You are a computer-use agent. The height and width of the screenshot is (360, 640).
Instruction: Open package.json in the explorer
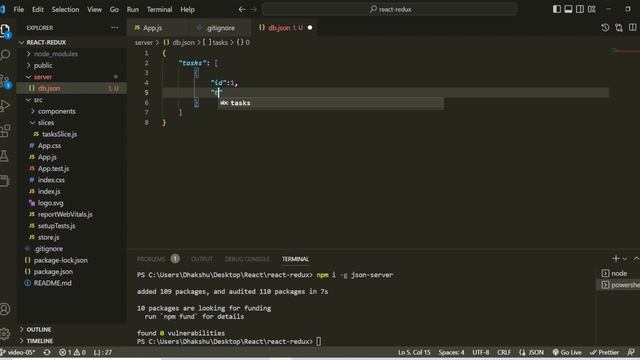click(53, 271)
